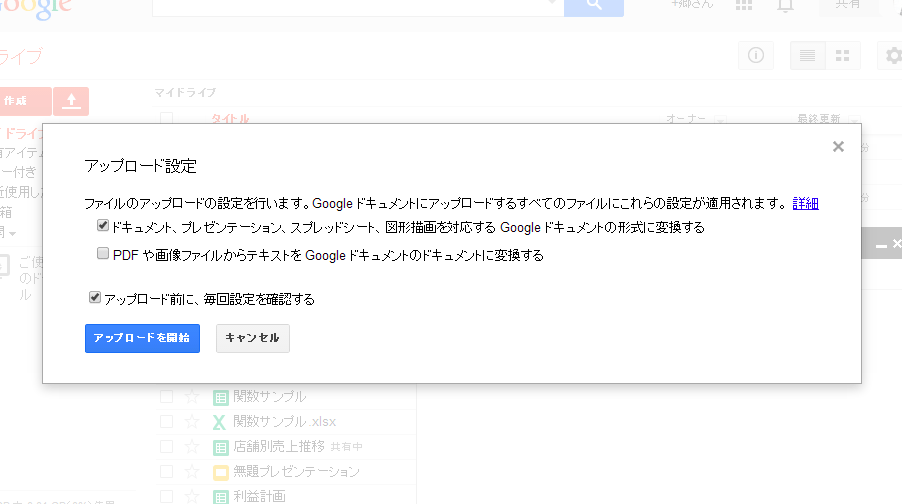Select checkbox for 店舗別売上推移

pos(166,446)
